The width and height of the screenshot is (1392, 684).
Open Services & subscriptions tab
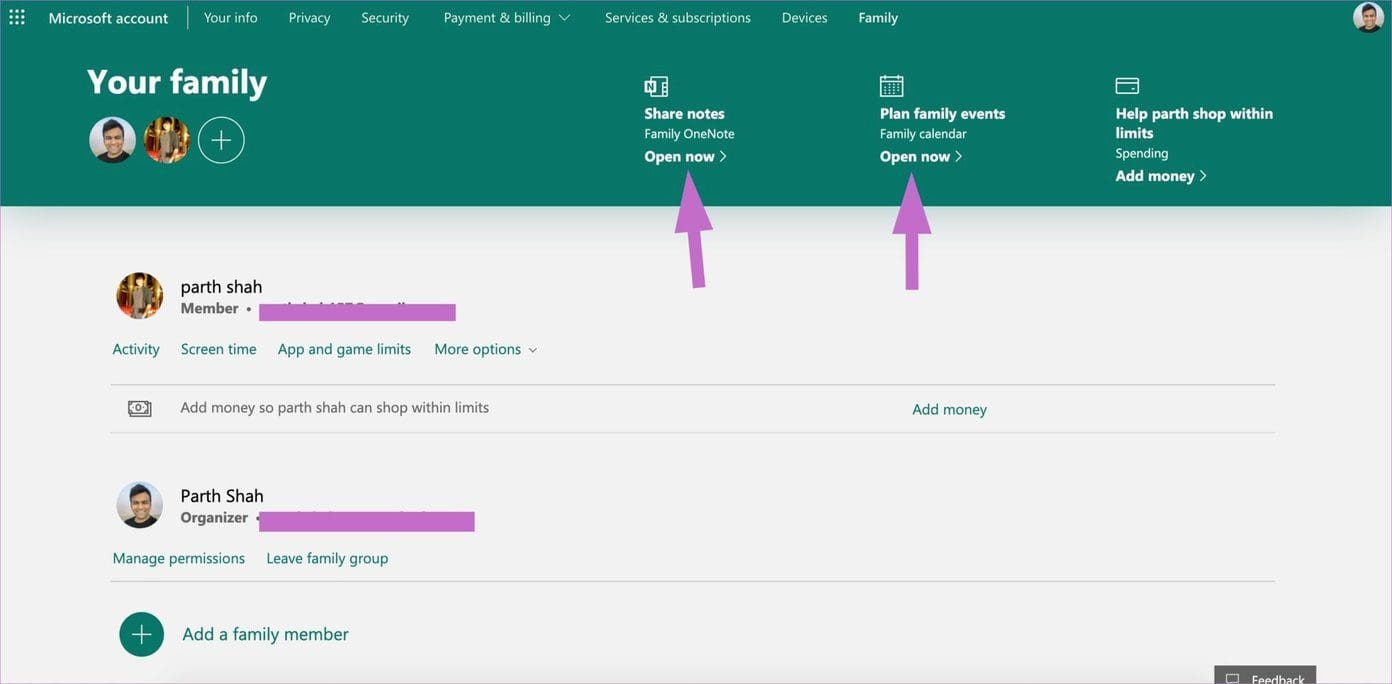(x=678, y=18)
